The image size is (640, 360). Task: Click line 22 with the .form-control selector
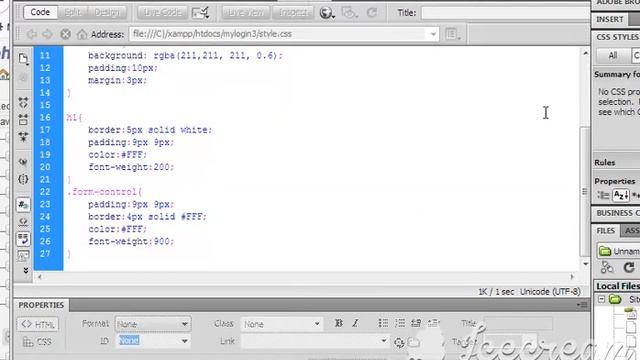pos(104,192)
